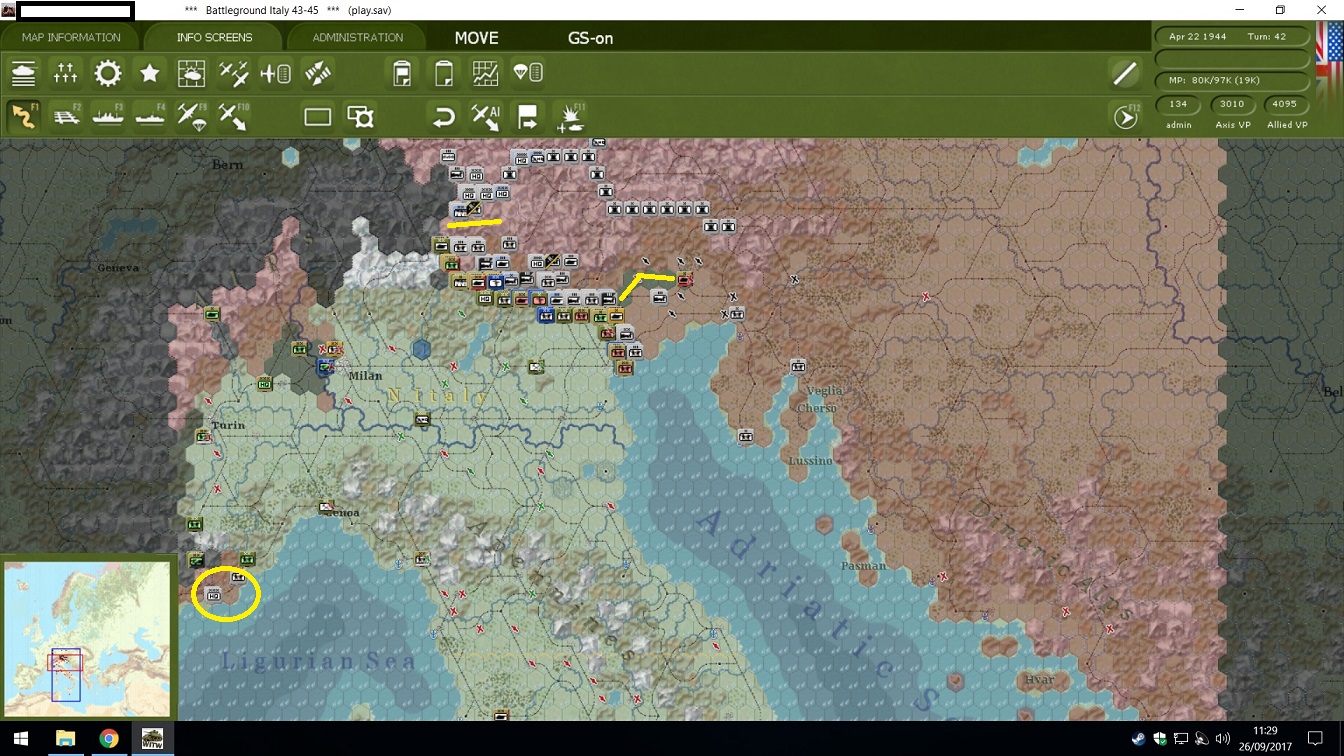Open the commander's report clipboard icon

tap(402, 73)
